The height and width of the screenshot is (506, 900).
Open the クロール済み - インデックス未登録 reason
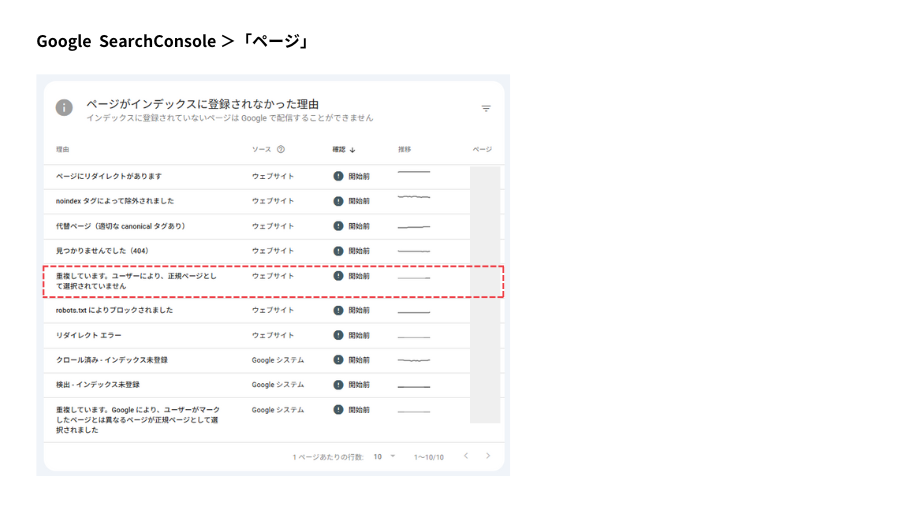tap(111, 360)
